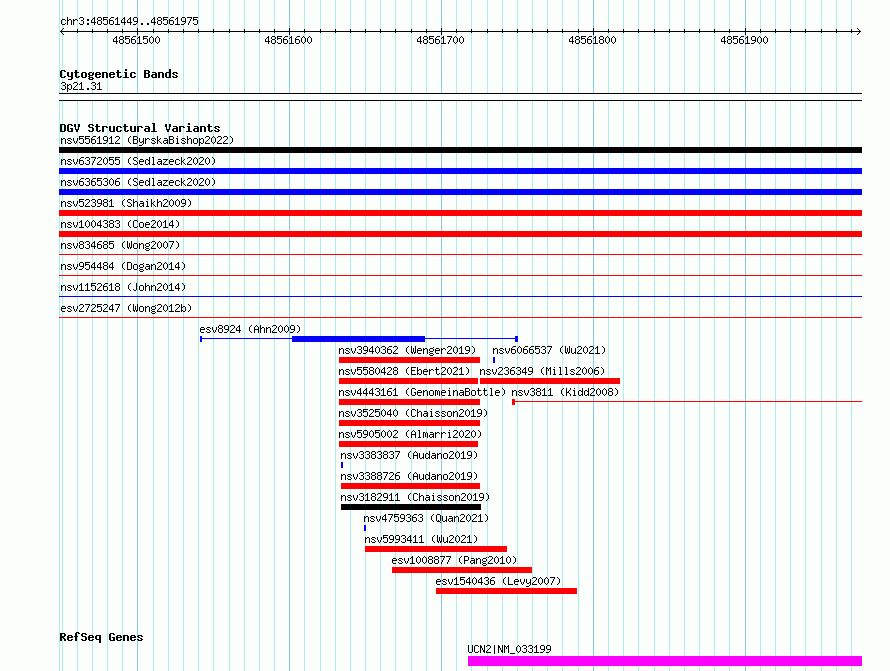Click the ruler's left arrow end
The image size is (890, 671).
(x=62, y=32)
